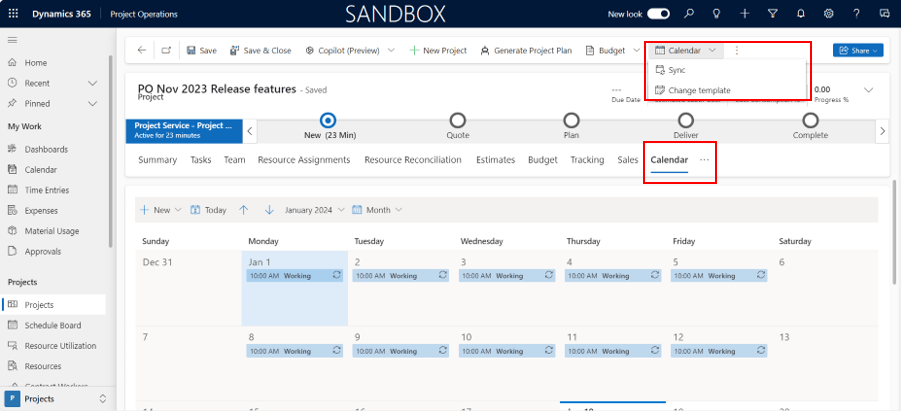Open the notifications bell icon
The height and width of the screenshot is (412, 902).
pos(801,14)
